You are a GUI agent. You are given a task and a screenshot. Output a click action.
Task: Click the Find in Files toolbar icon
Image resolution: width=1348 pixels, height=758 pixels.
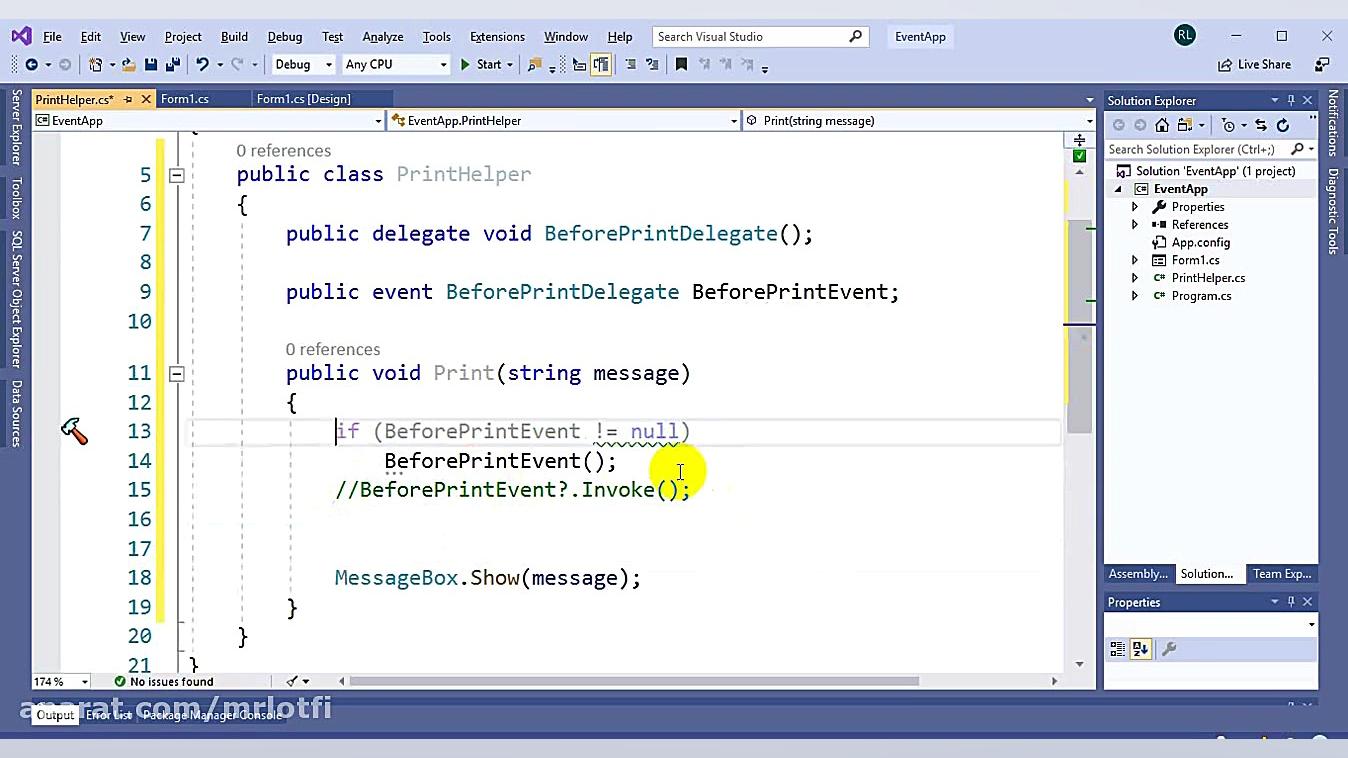coord(534,64)
